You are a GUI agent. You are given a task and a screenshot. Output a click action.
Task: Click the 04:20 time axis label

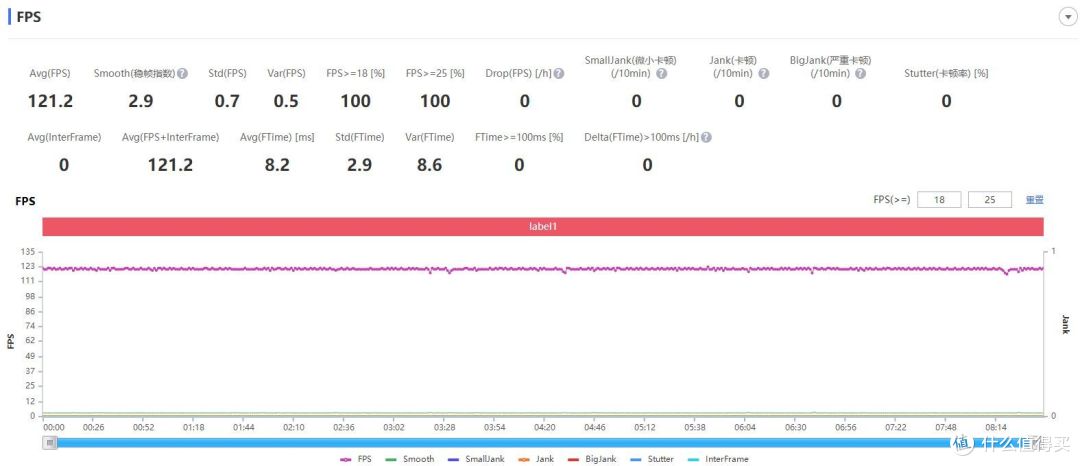[544, 427]
